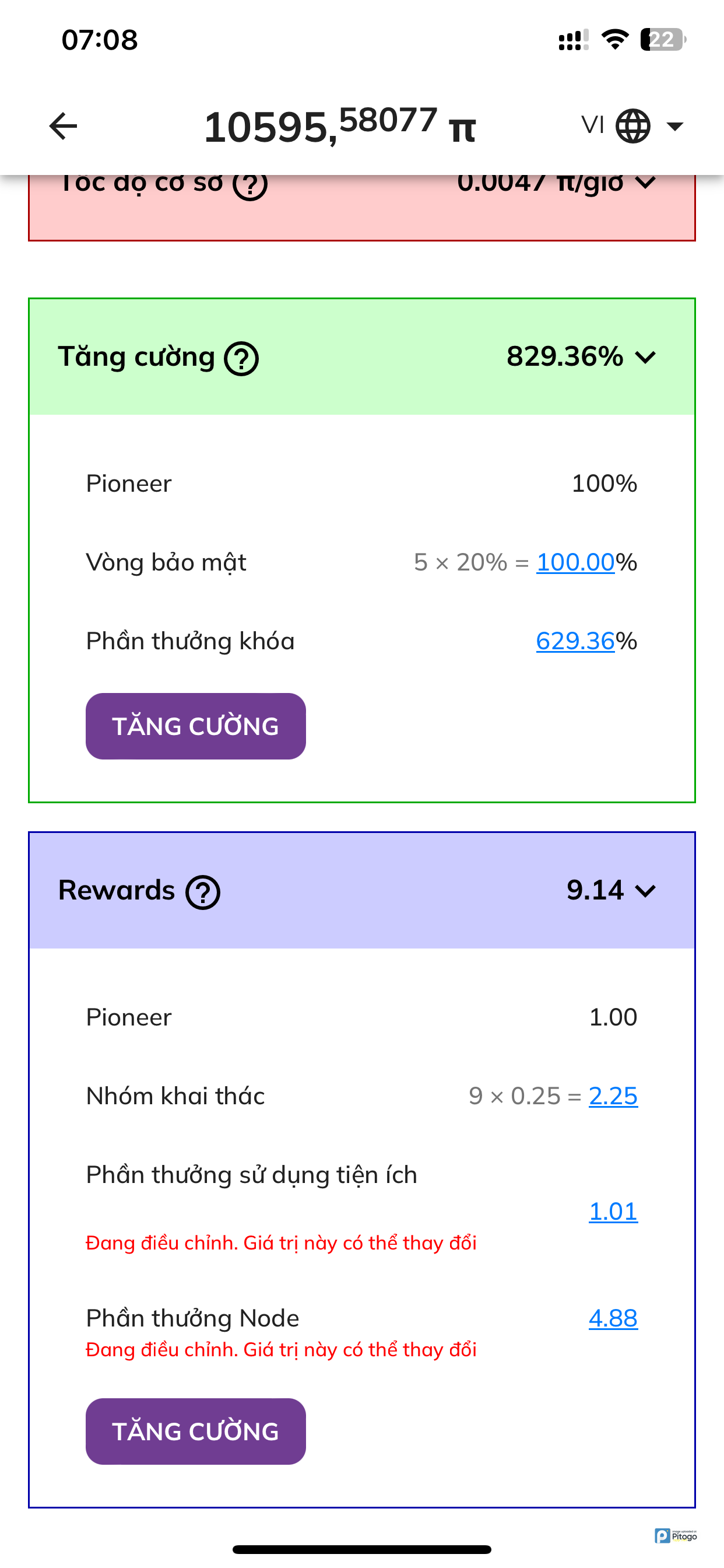Collapse the Tăng cường 829.36% section
Image resolution: width=724 pixels, height=1568 pixels.
[645, 358]
